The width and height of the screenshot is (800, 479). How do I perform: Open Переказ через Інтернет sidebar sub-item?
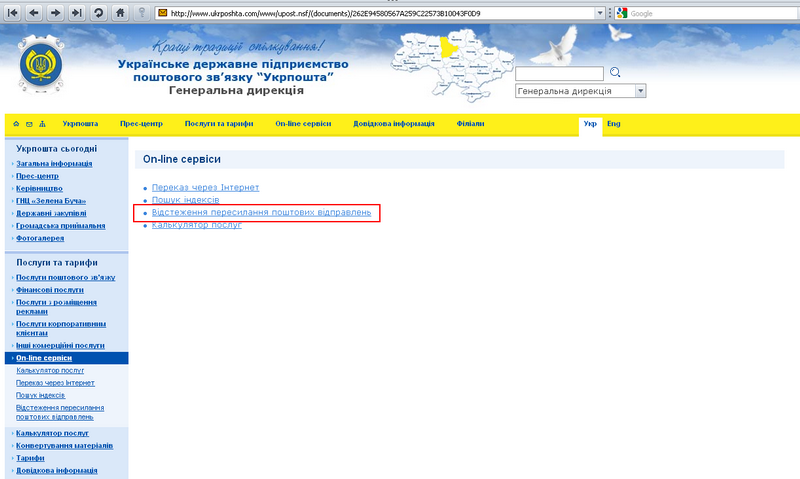pos(55,383)
